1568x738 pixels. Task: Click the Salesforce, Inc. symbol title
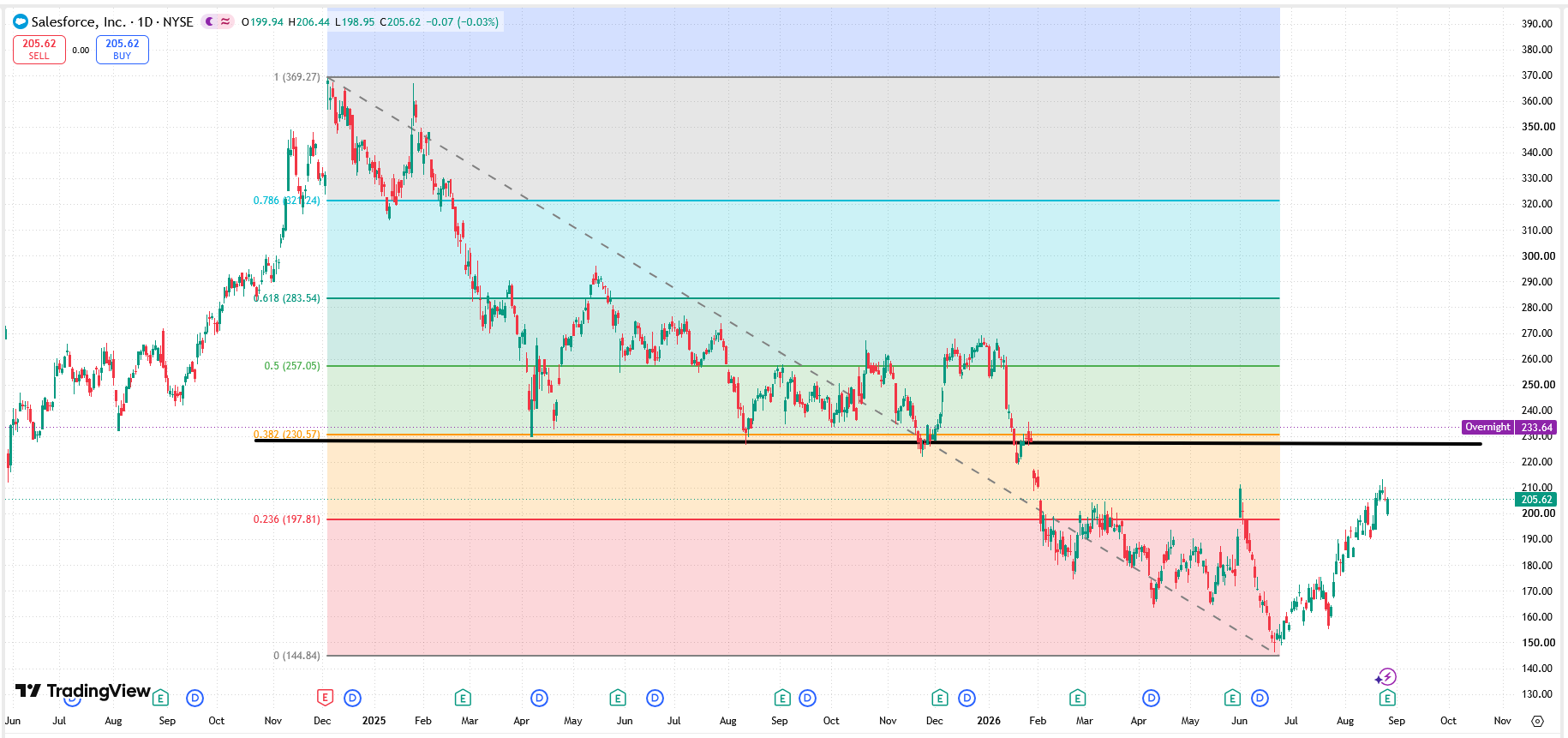point(79,21)
